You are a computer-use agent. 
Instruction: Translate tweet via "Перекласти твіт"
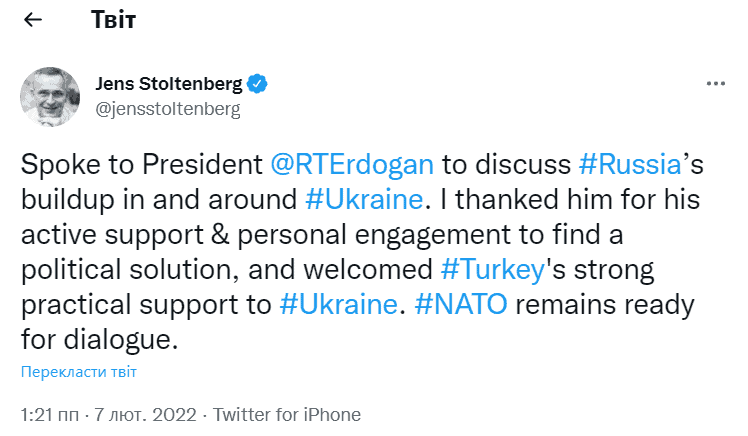(79, 372)
